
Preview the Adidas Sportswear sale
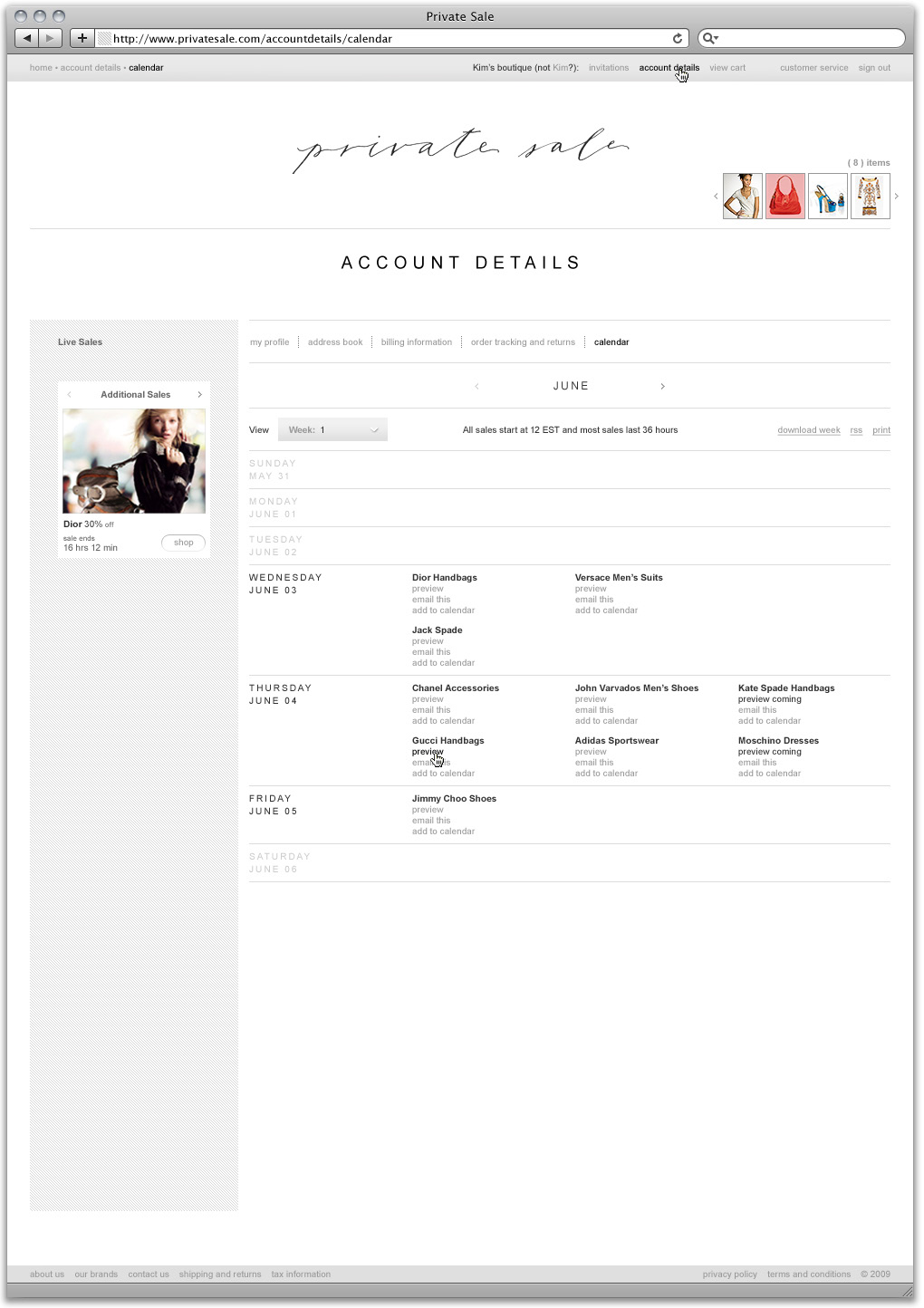point(591,752)
